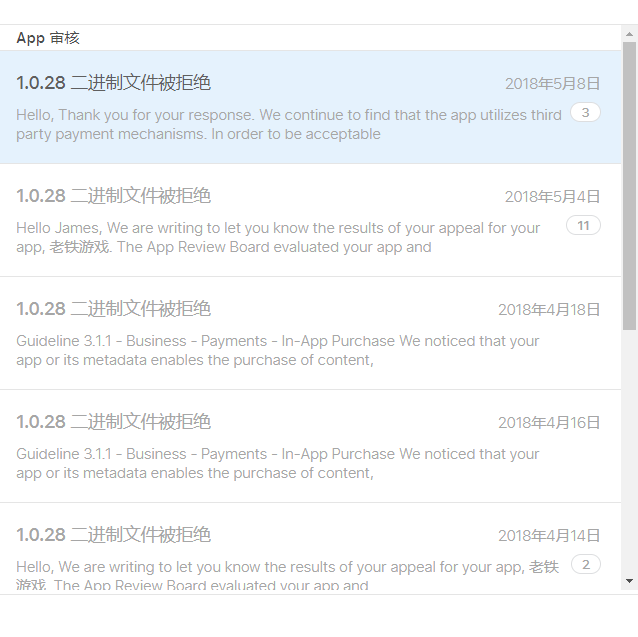Click the scrollbar down arrow

point(629,581)
